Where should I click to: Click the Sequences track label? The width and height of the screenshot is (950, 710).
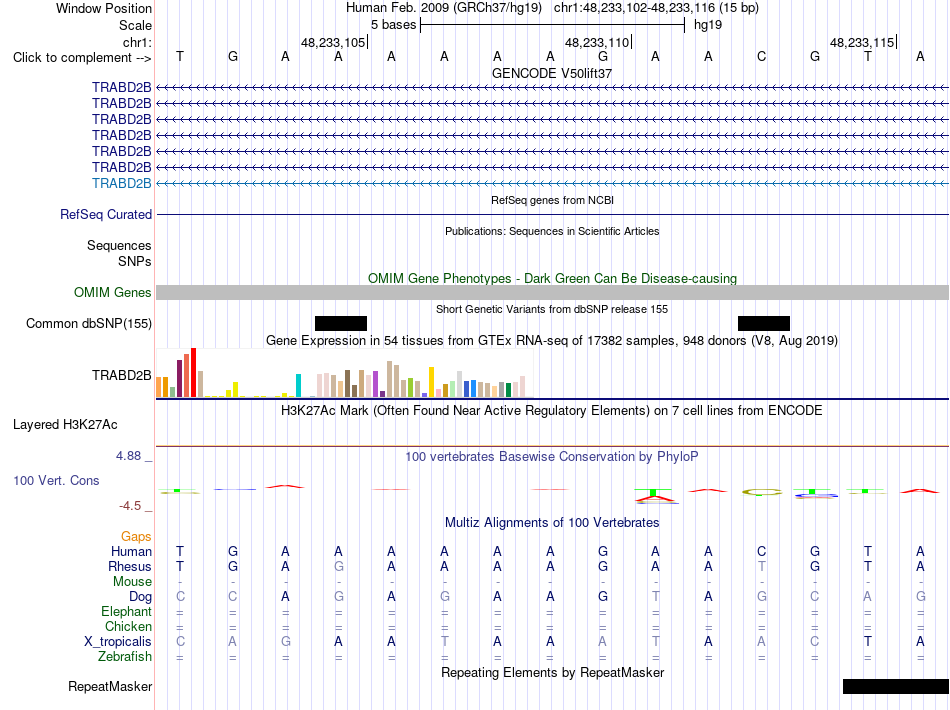pos(119,245)
